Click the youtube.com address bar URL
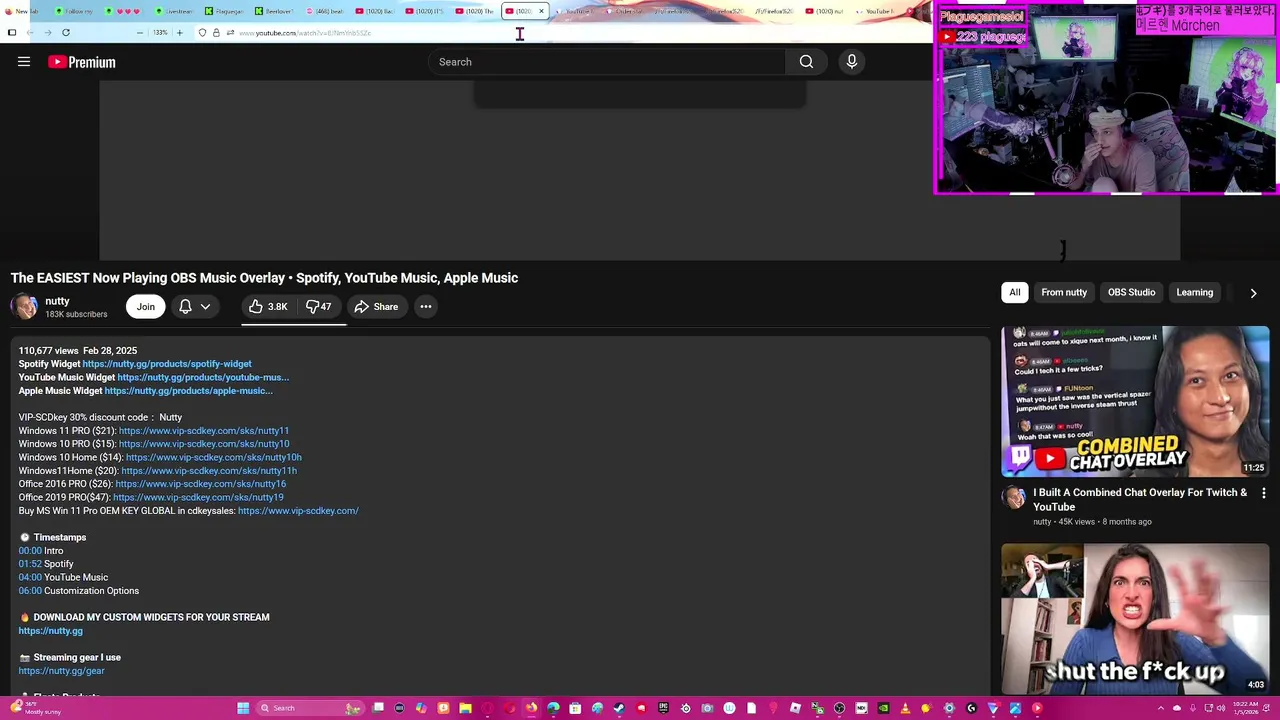This screenshot has width=1280, height=720. (x=305, y=33)
